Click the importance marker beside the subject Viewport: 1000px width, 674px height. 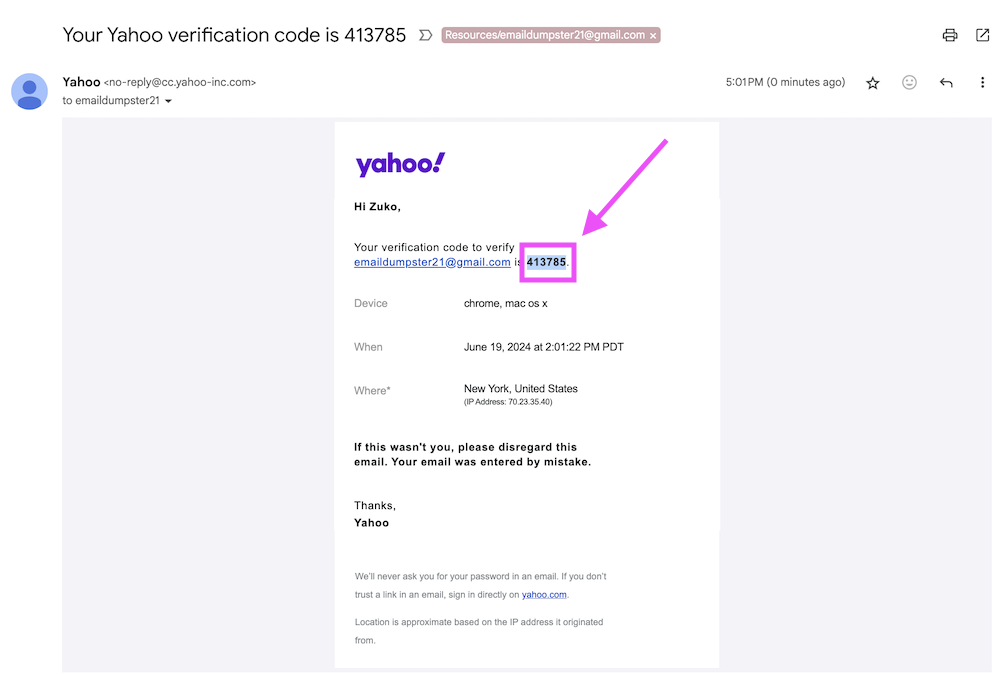coord(425,35)
